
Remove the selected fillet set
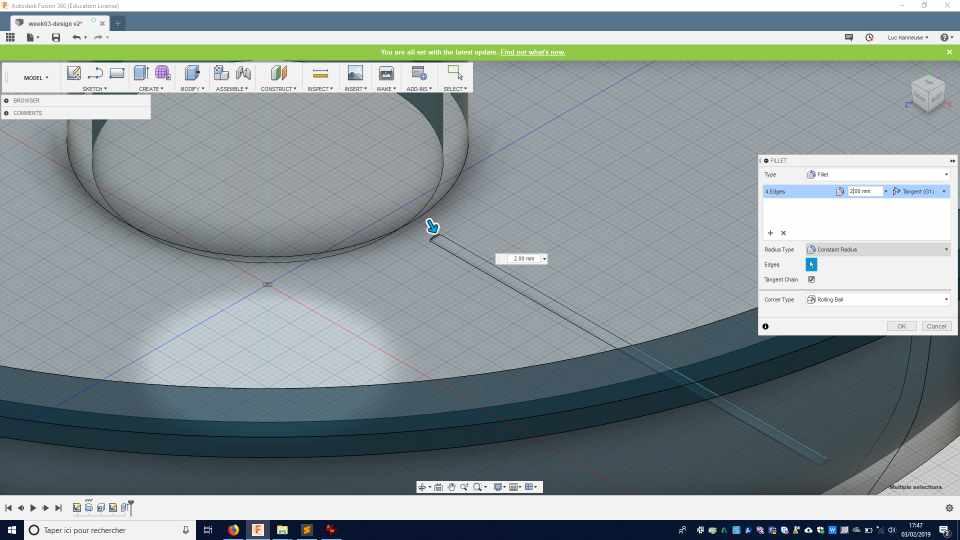click(783, 233)
